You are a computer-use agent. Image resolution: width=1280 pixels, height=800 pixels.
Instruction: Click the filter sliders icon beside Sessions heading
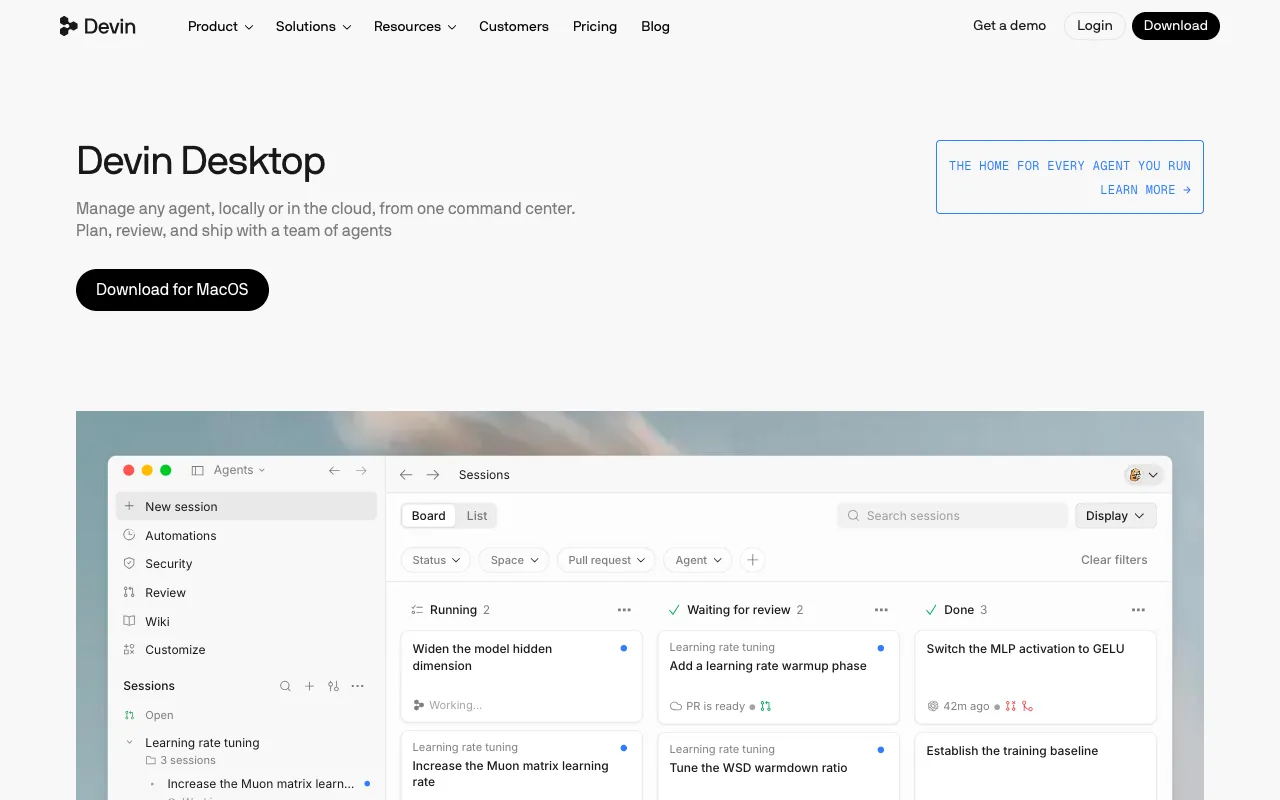333,686
